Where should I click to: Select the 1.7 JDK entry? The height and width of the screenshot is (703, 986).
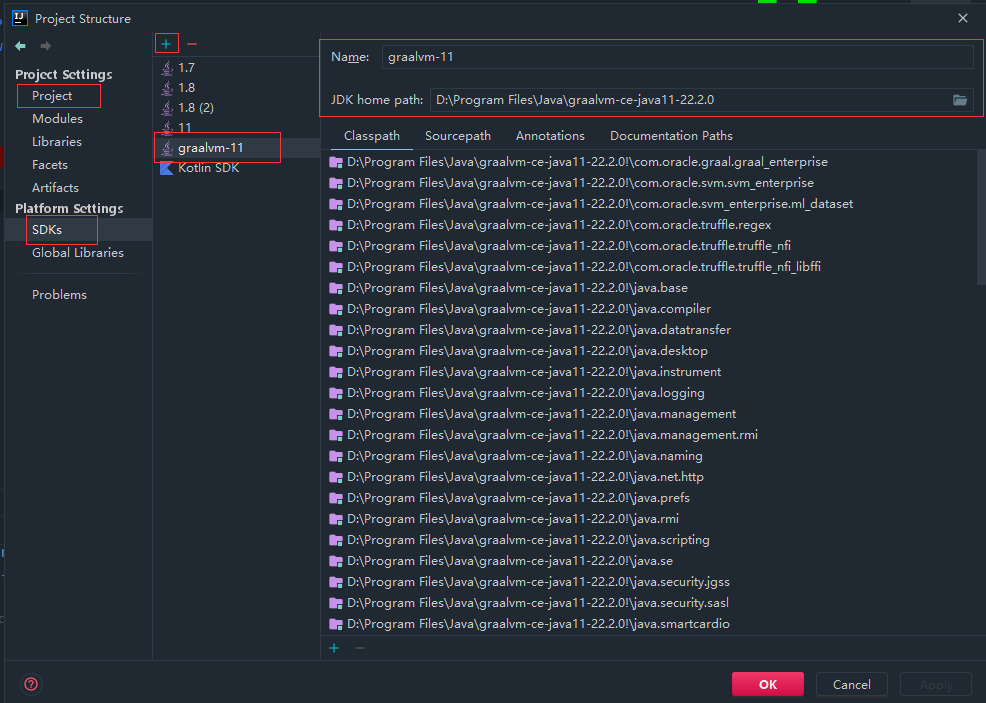click(236, 67)
